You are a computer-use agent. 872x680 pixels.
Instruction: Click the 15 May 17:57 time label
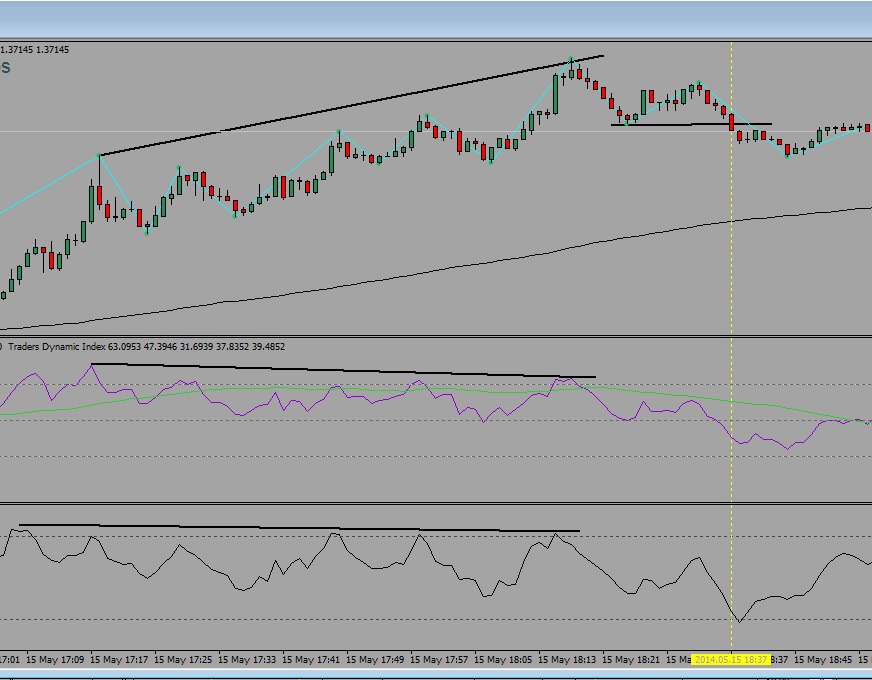point(439,659)
